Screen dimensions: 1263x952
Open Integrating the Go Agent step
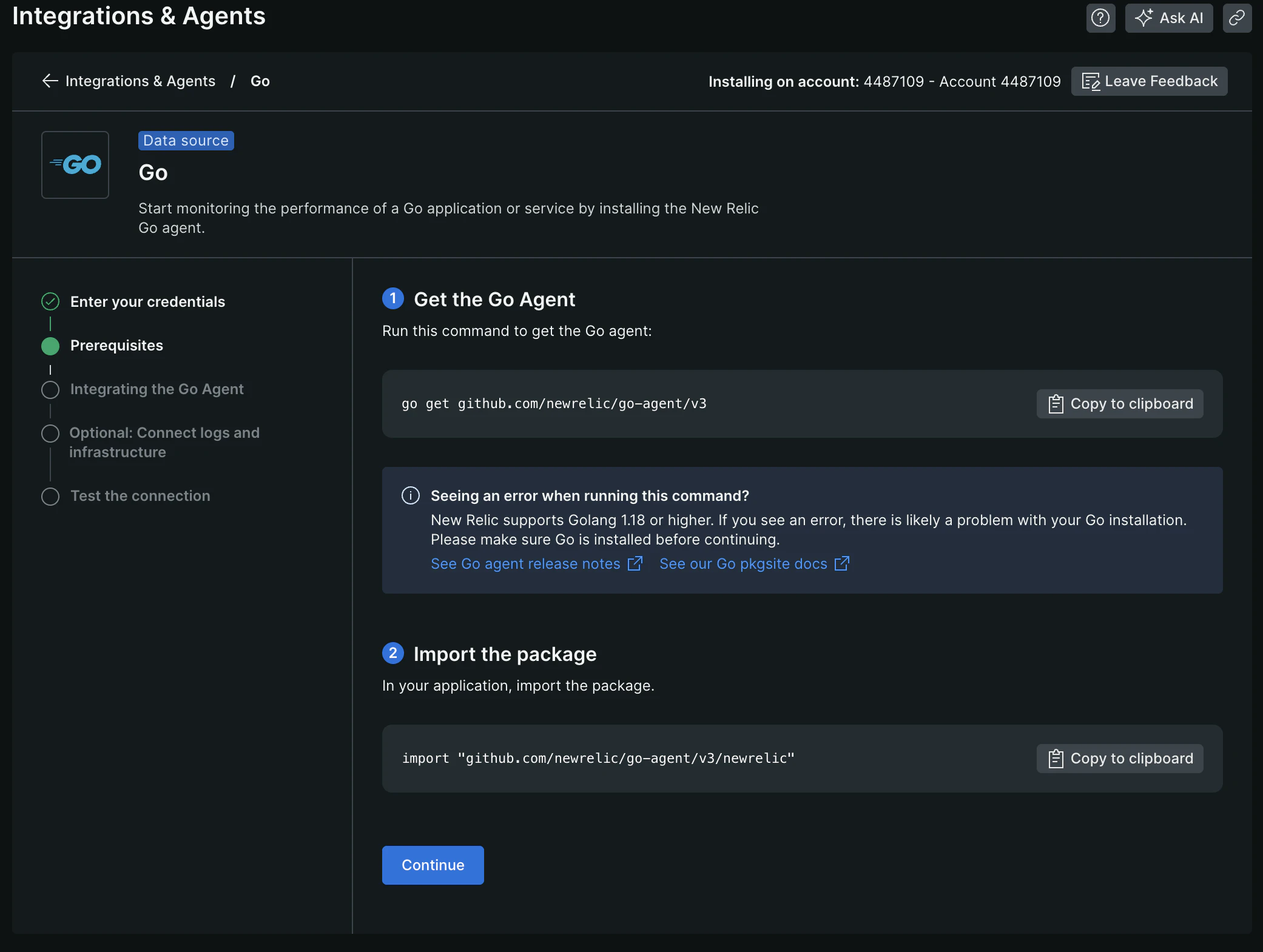(x=157, y=389)
